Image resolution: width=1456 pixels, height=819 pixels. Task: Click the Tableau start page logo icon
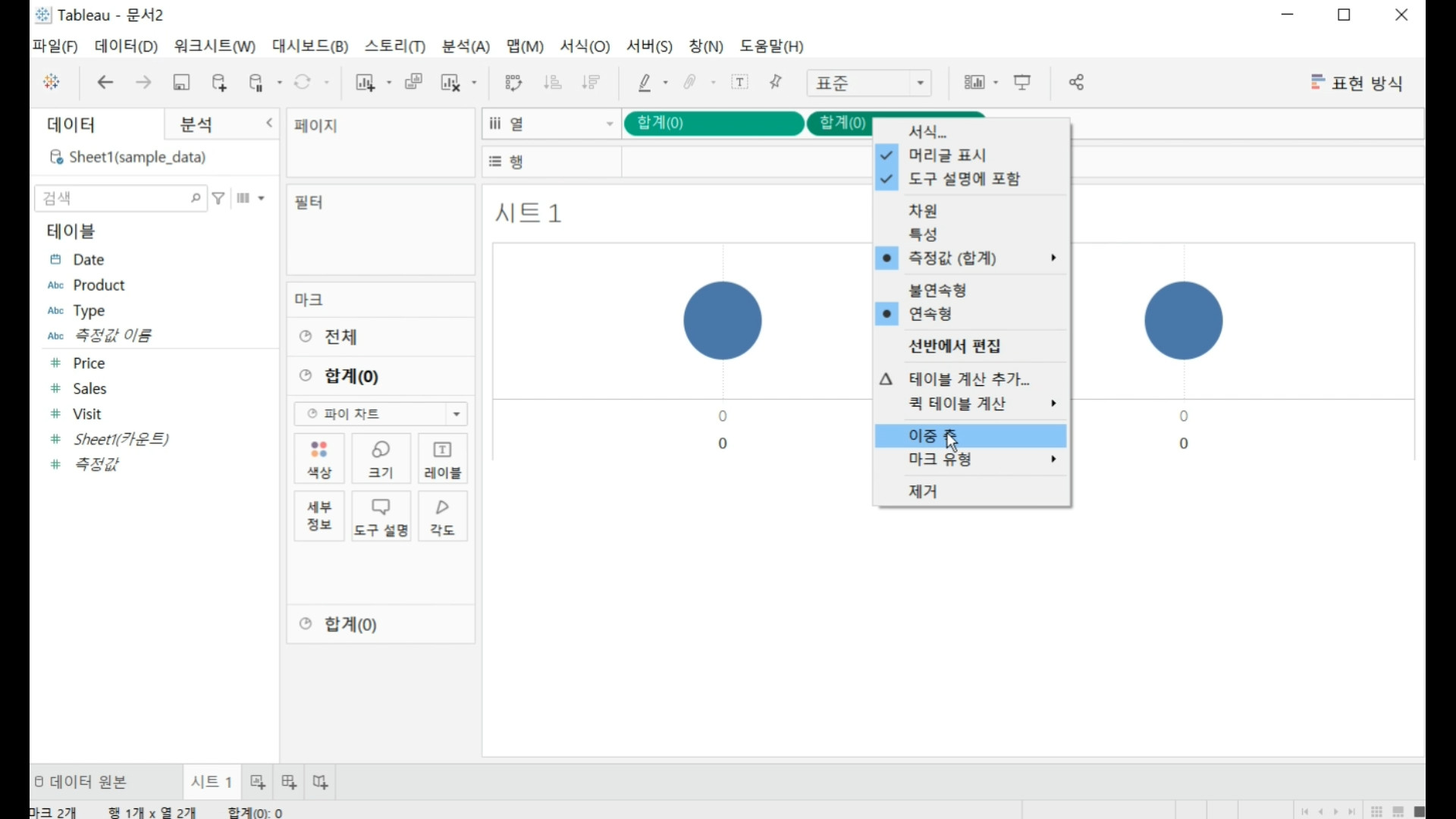pos(52,82)
